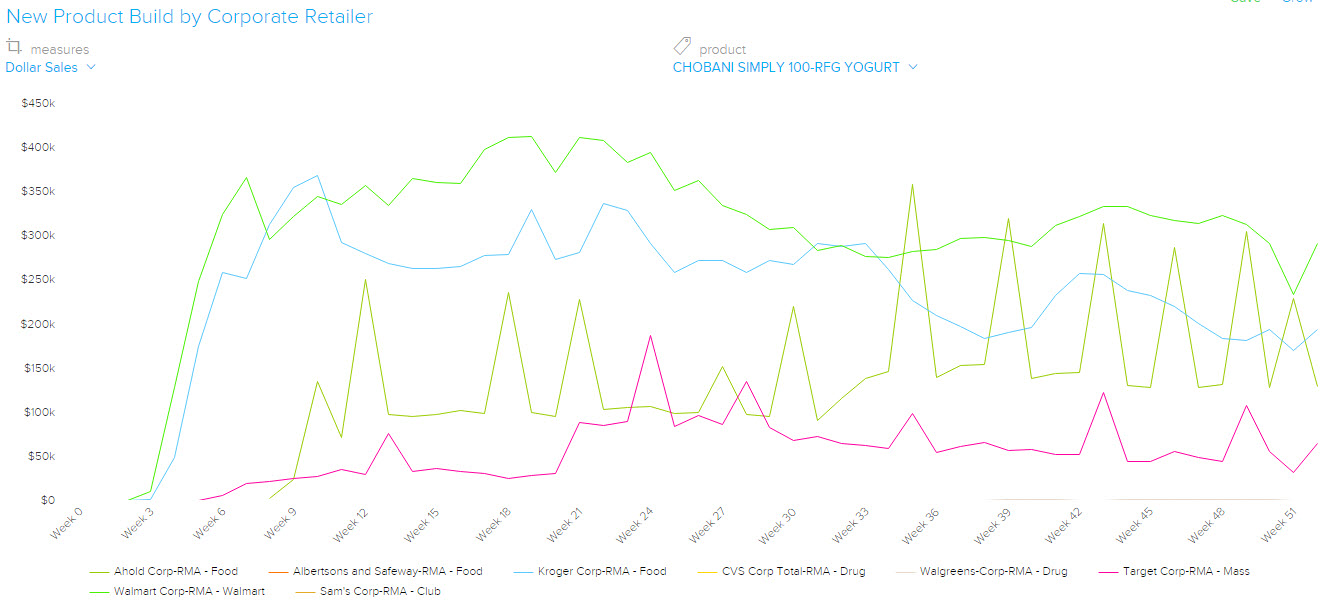Click the $0 y-axis label
This screenshot has width=1333, height=602.
tap(47, 500)
